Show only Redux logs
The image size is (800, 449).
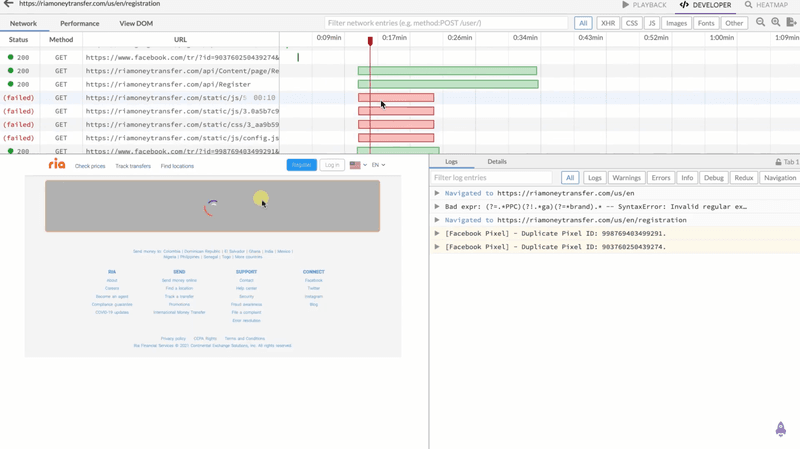coord(744,178)
